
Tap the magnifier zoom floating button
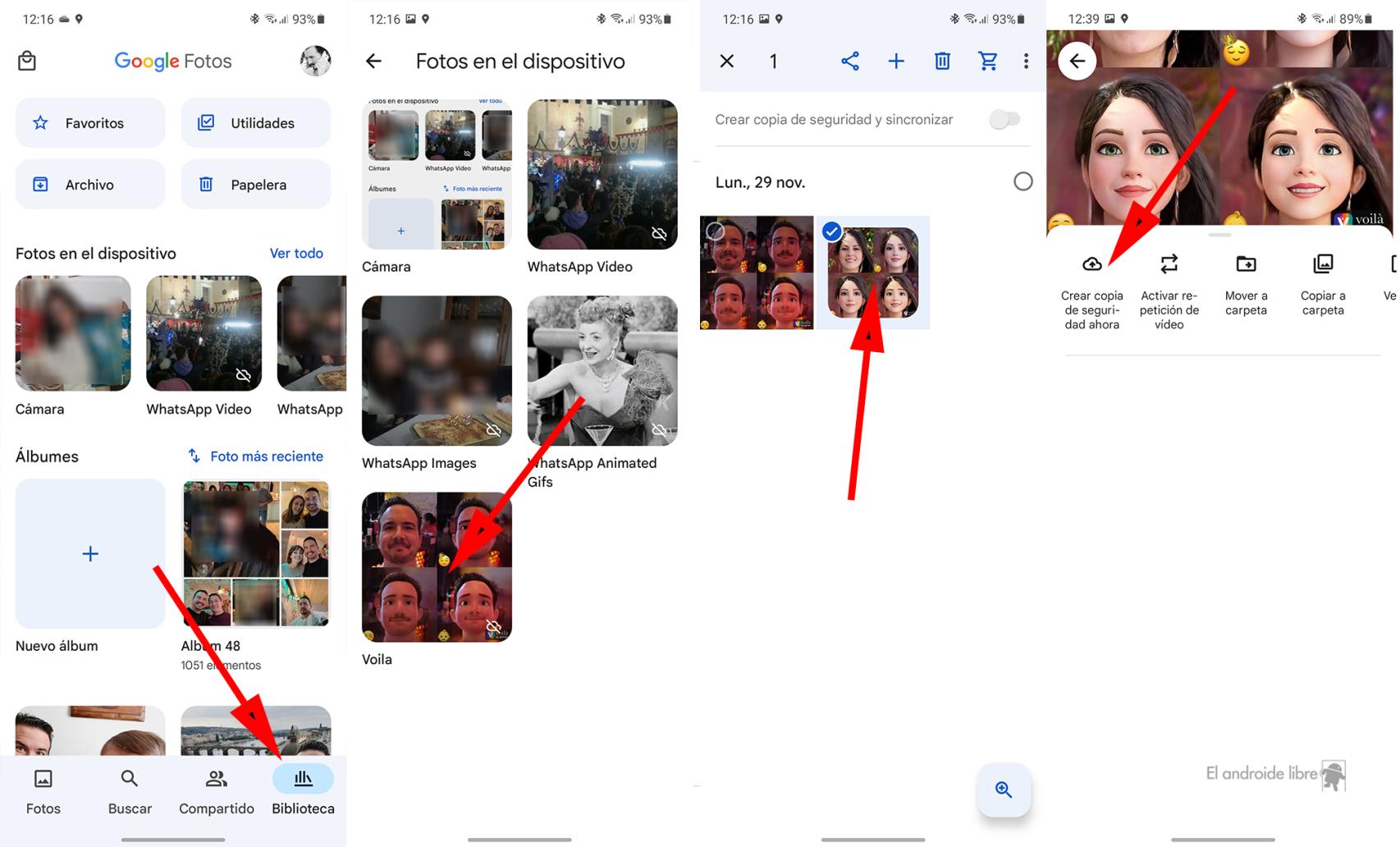tap(1003, 790)
